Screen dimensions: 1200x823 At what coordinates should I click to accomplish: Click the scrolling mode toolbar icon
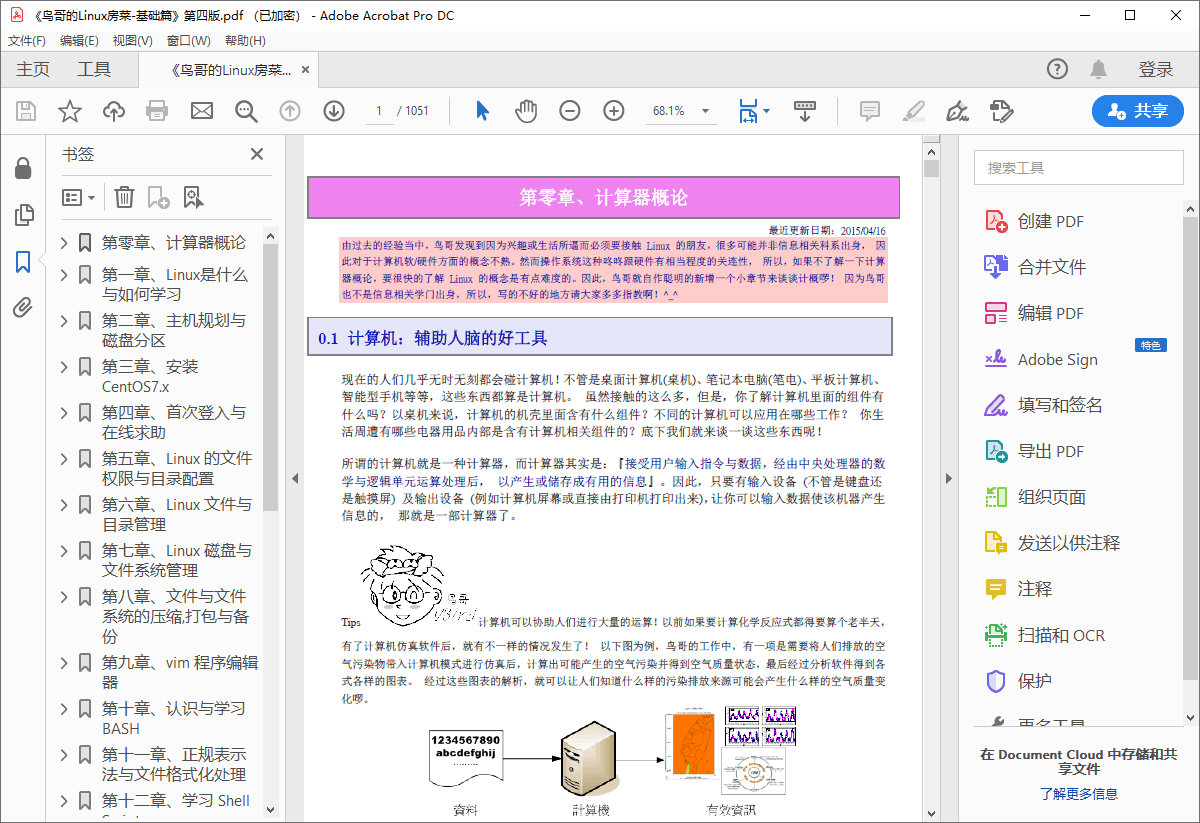point(804,111)
